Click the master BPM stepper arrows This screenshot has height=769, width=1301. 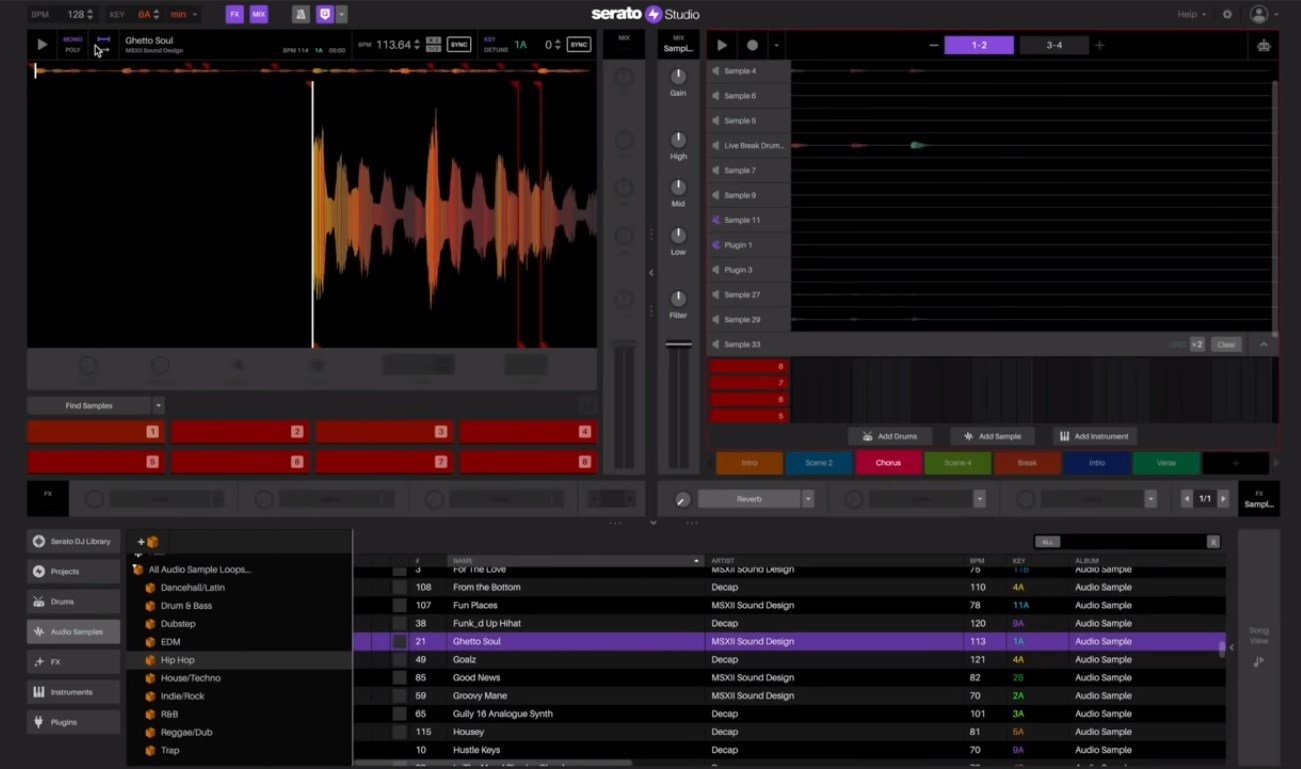pos(91,14)
